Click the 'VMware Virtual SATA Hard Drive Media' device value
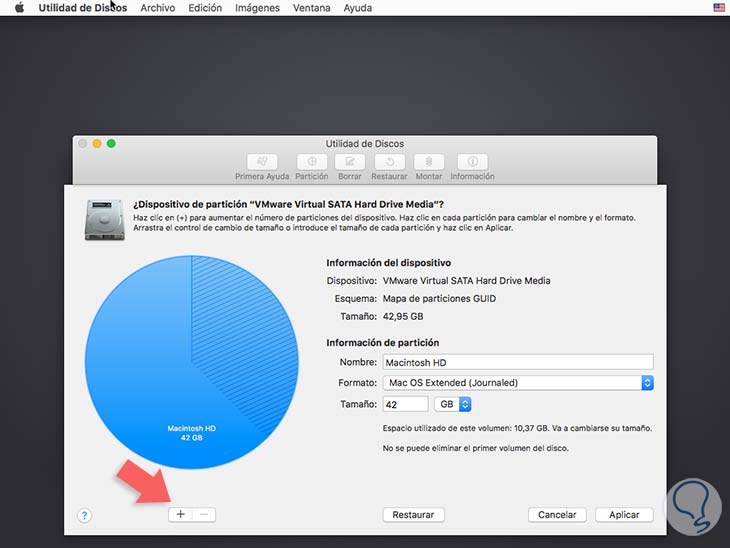 click(x=466, y=281)
